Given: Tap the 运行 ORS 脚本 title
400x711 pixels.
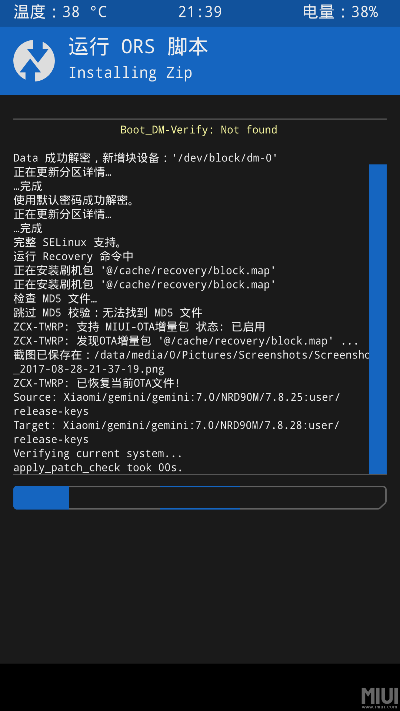Looking at the screenshot, I should (138, 47).
